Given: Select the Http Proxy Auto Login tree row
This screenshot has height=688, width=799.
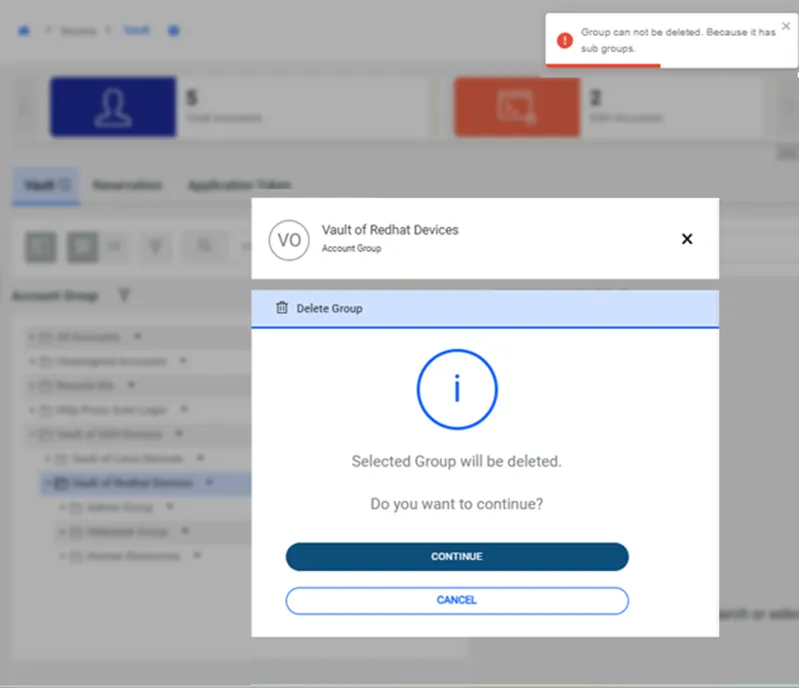Looking at the screenshot, I should [138, 410].
